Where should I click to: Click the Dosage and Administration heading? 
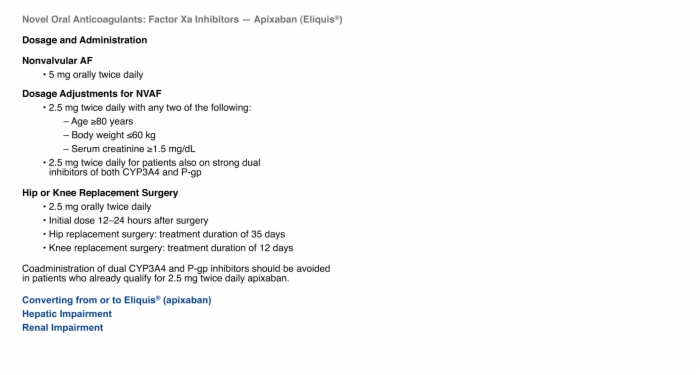pos(84,40)
